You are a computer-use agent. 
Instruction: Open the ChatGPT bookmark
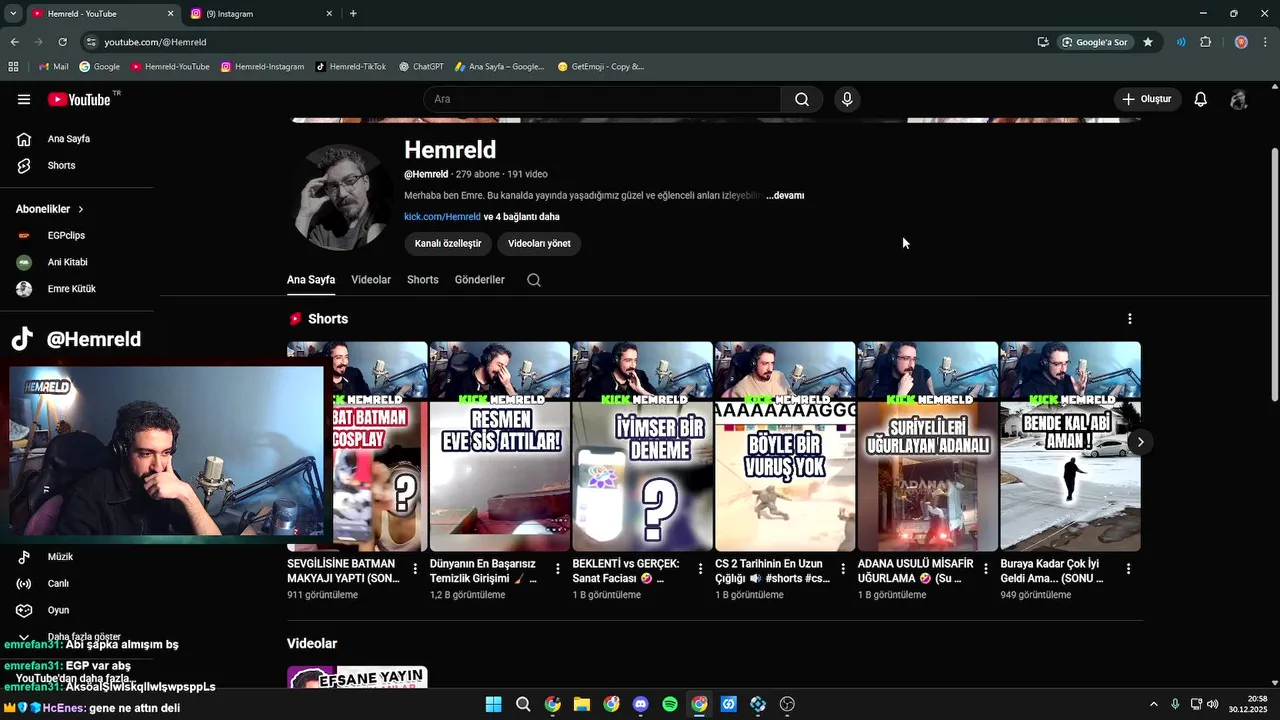click(x=421, y=67)
